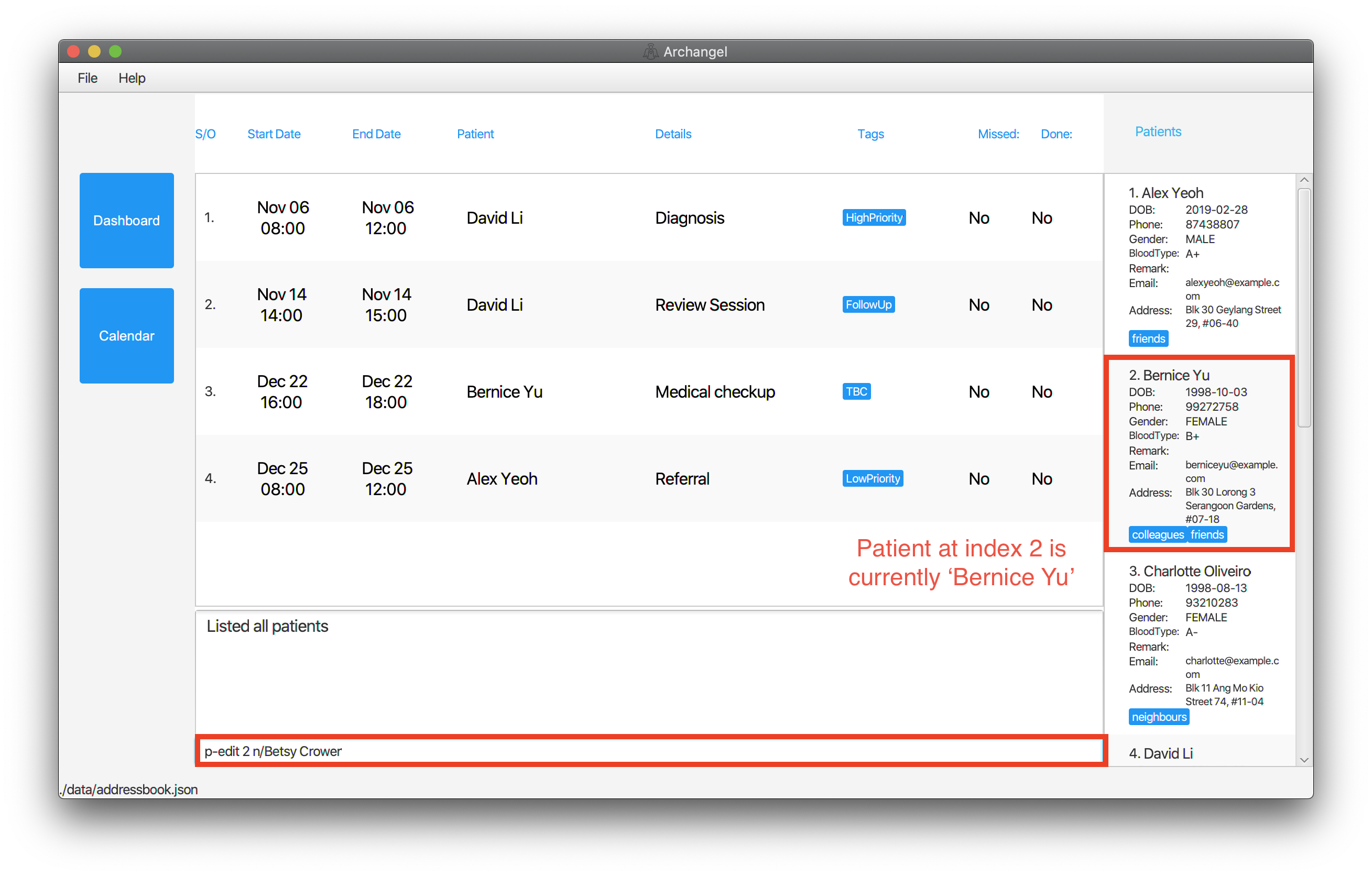Image resolution: width=1372 pixels, height=876 pixels.
Task: Click the Nov 14 15:00 end date
Action: pyautogui.click(x=386, y=305)
